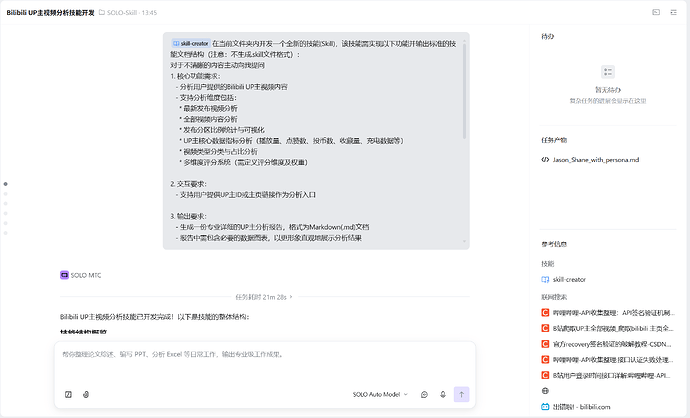
Task: Click the slash-command icon in the chat input box
Action: tap(68, 394)
